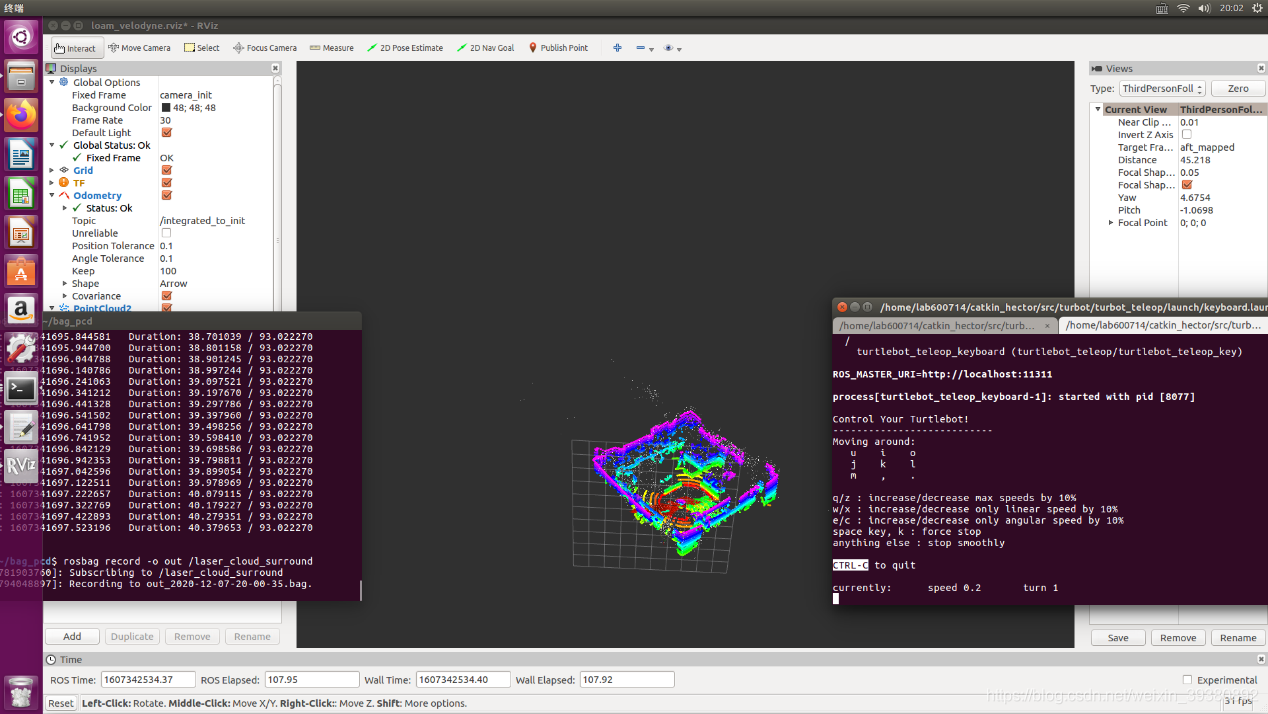The width and height of the screenshot is (1268, 714).
Task: Toggle the Default Light checkbox
Action: [166, 133]
